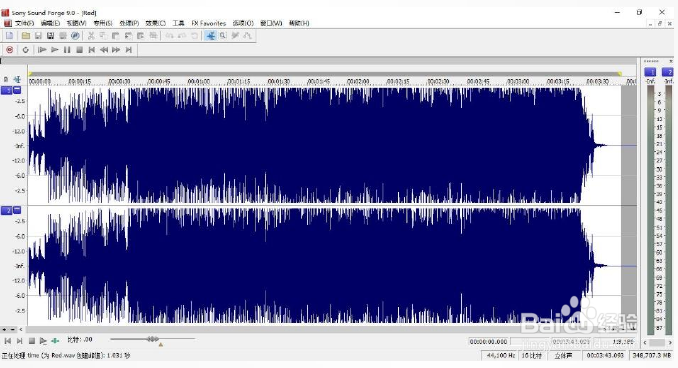
Task: Select the Magnify tool icon
Action: [223, 36]
